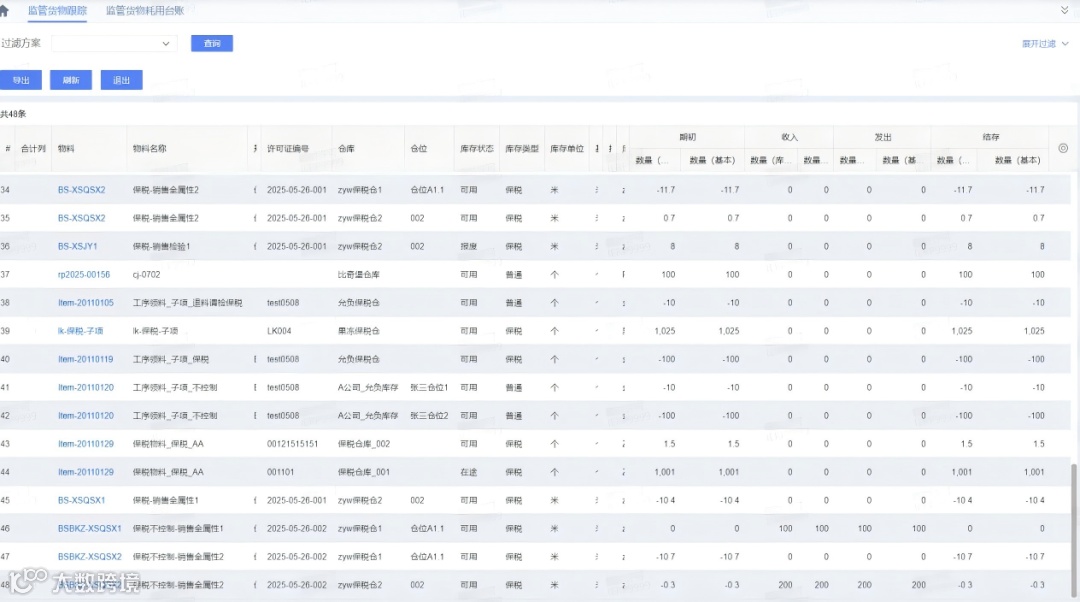Sort by 仓位 column header
The image size is (1080, 602).
tap(418, 148)
